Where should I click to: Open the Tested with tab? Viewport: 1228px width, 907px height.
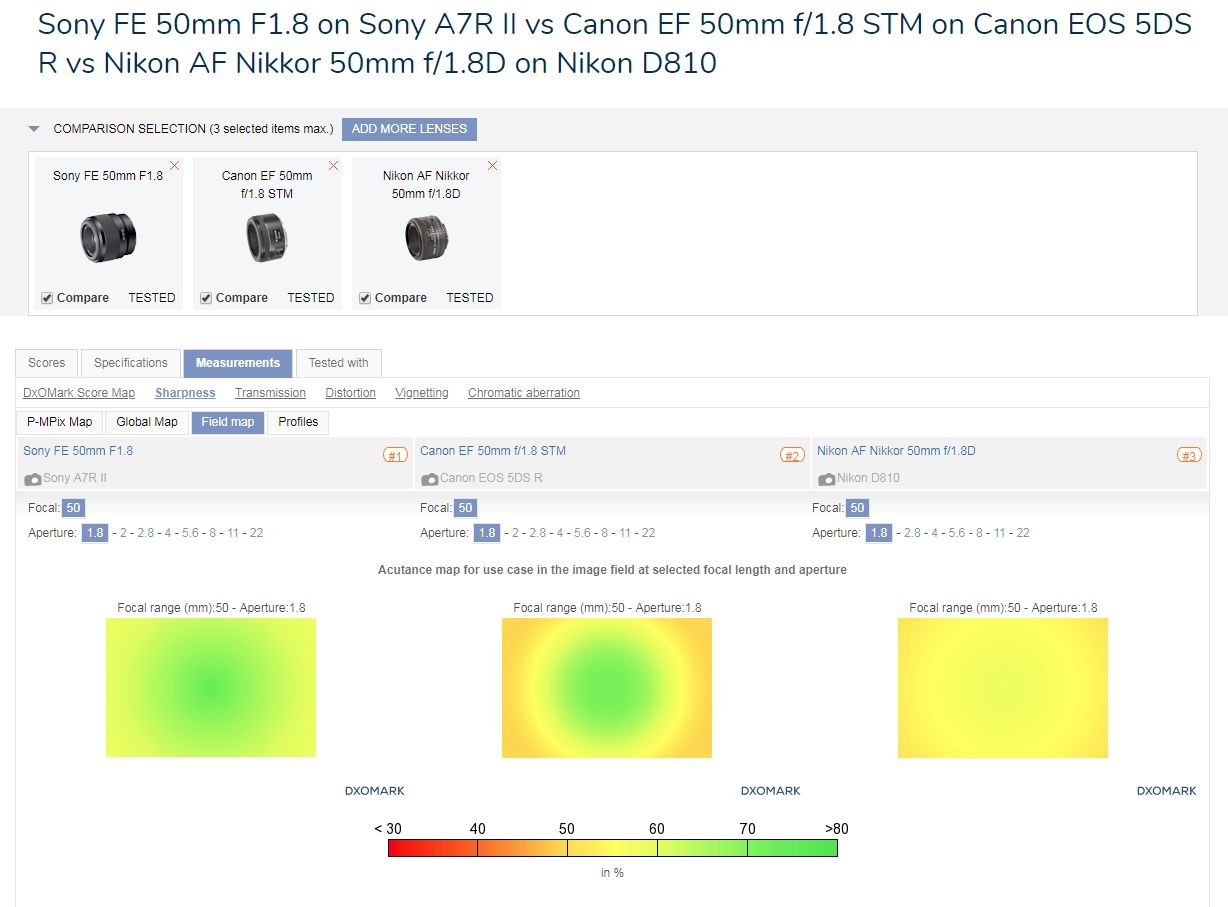click(338, 363)
